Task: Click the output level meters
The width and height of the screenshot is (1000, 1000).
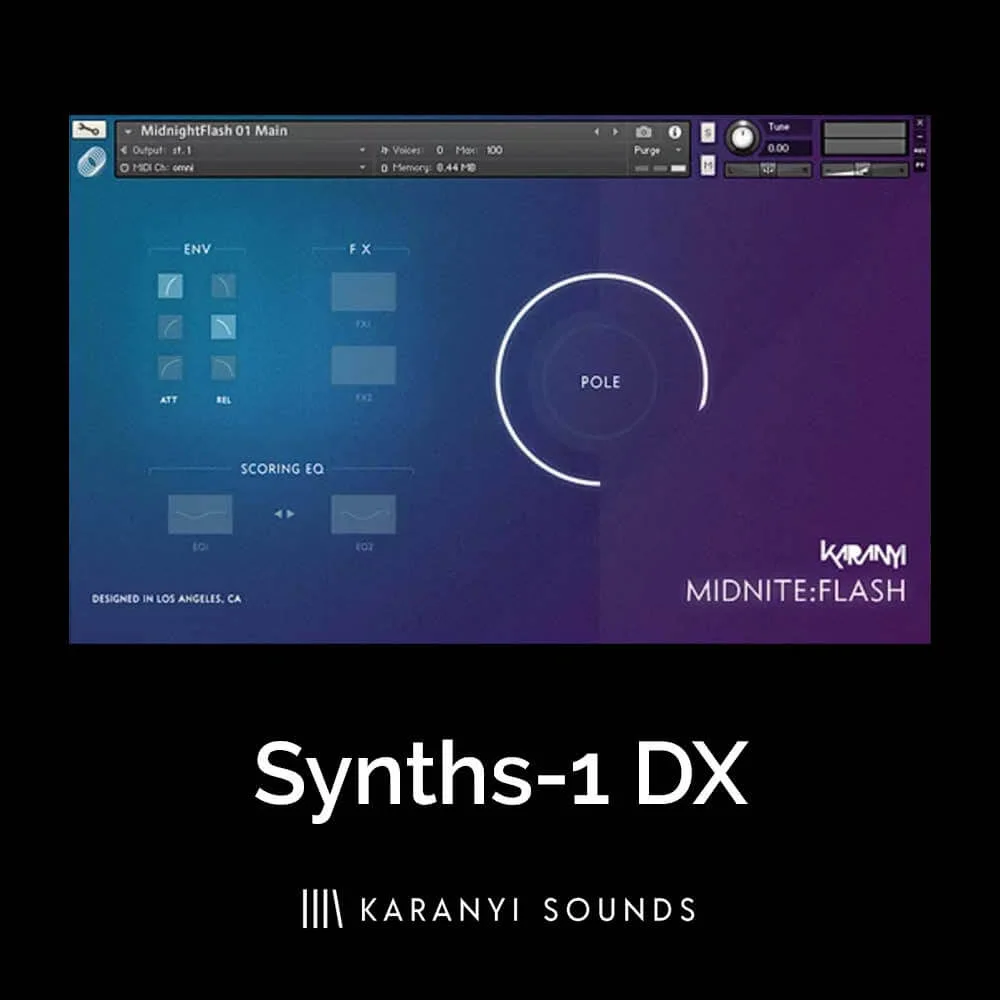Action: tap(864, 138)
